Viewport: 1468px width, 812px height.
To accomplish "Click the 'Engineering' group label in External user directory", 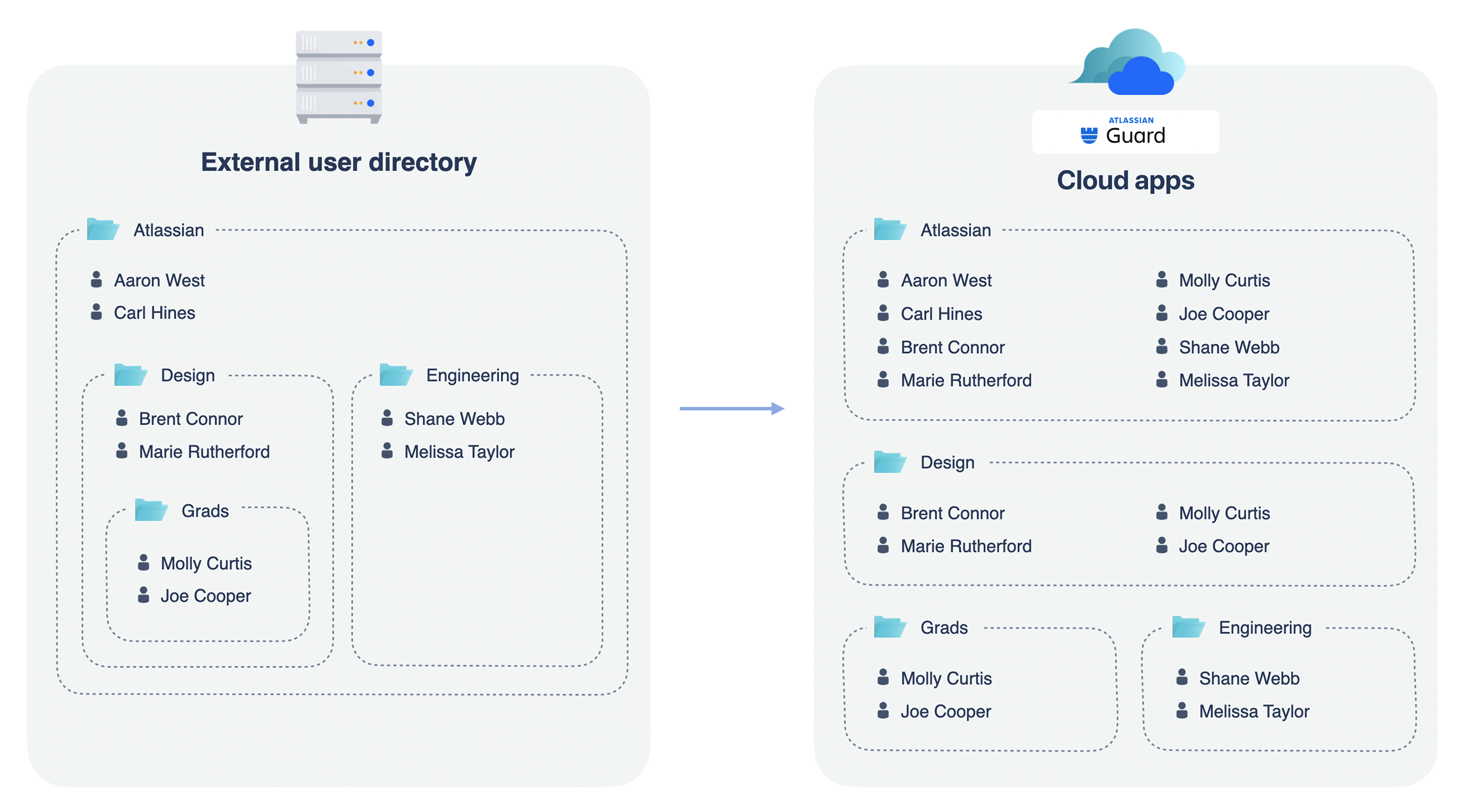I will [473, 376].
